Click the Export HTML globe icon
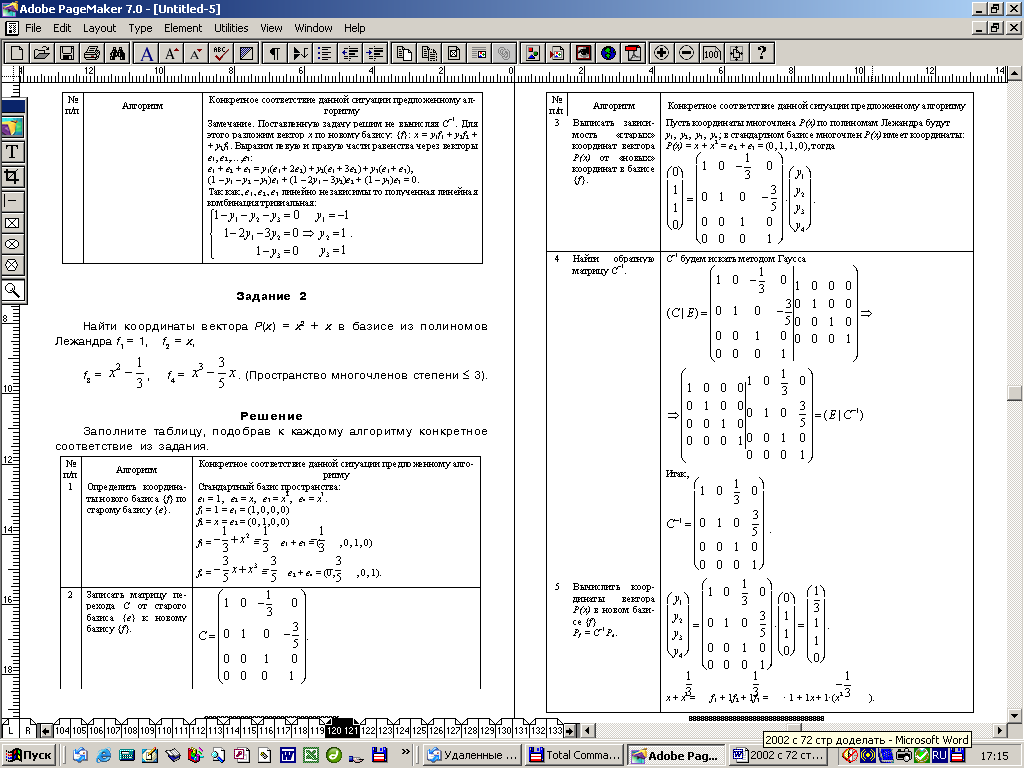The width and height of the screenshot is (1024, 768). tap(609, 53)
